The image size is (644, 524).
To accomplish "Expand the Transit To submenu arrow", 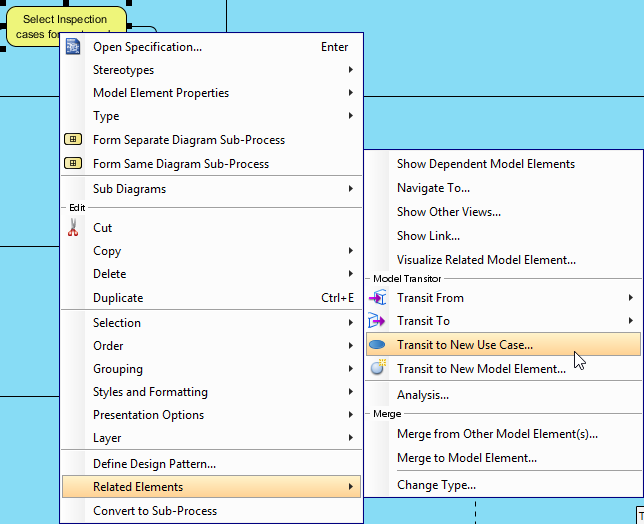I will [x=631, y=320].
